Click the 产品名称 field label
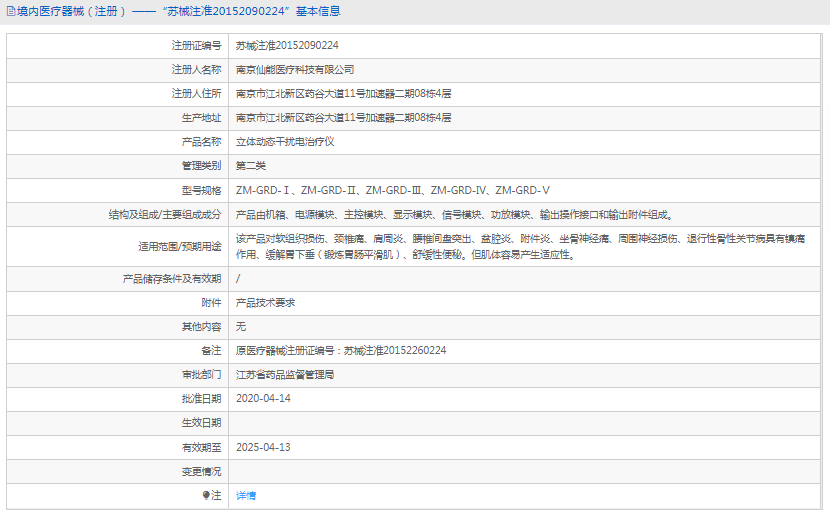The width and height of the screenshot is (830, 518). (201, 142)
